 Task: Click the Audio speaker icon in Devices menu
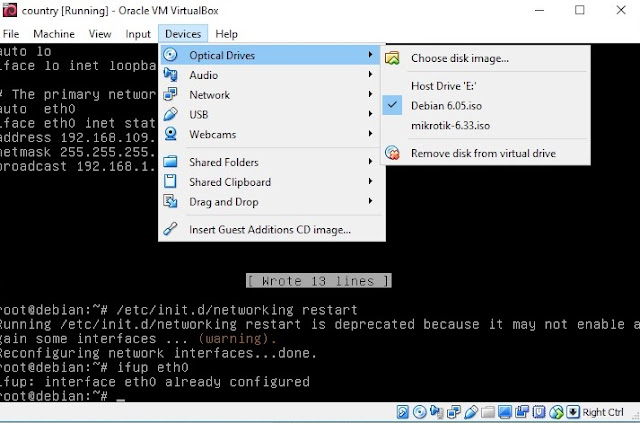170,75
